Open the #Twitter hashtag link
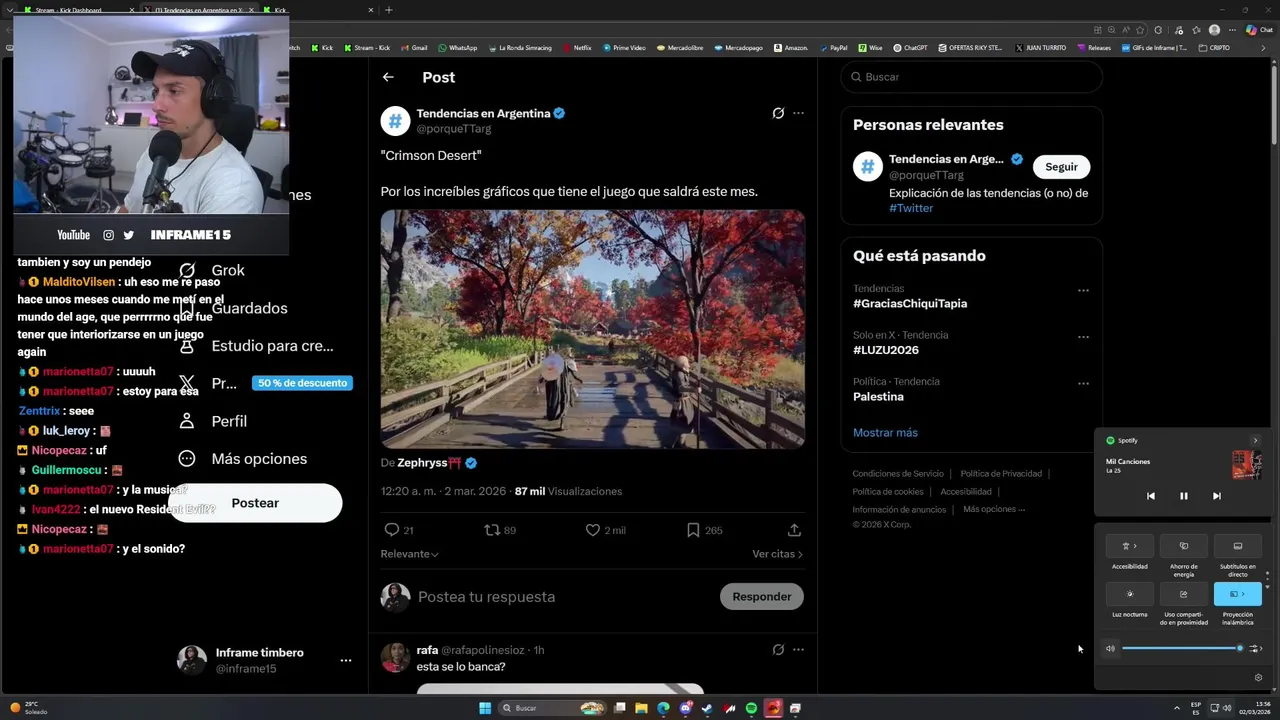1280x720 pixels. pyautogui.click(x=911, y=208)
